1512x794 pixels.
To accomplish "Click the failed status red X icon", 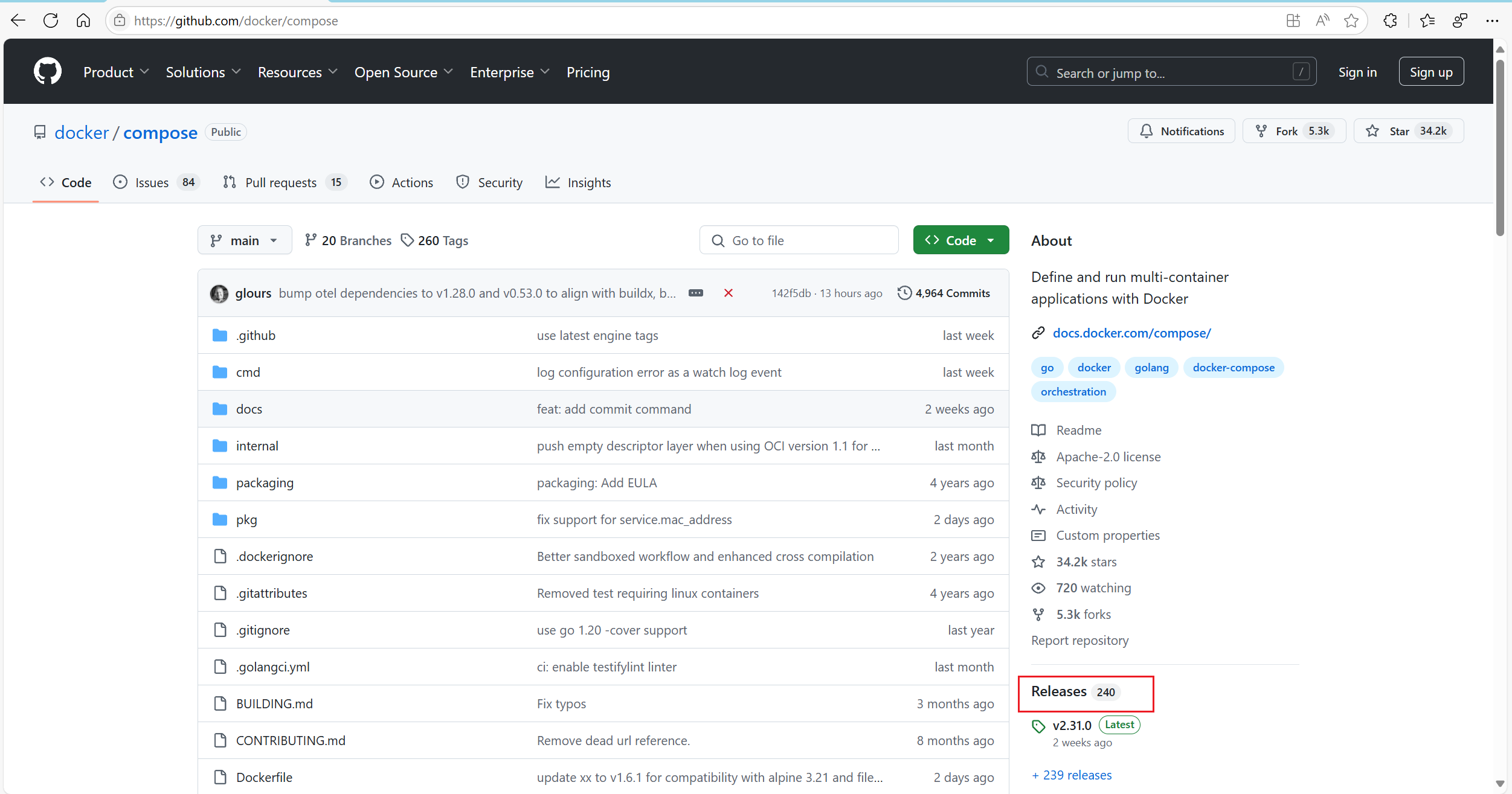I will pos(729,293).
